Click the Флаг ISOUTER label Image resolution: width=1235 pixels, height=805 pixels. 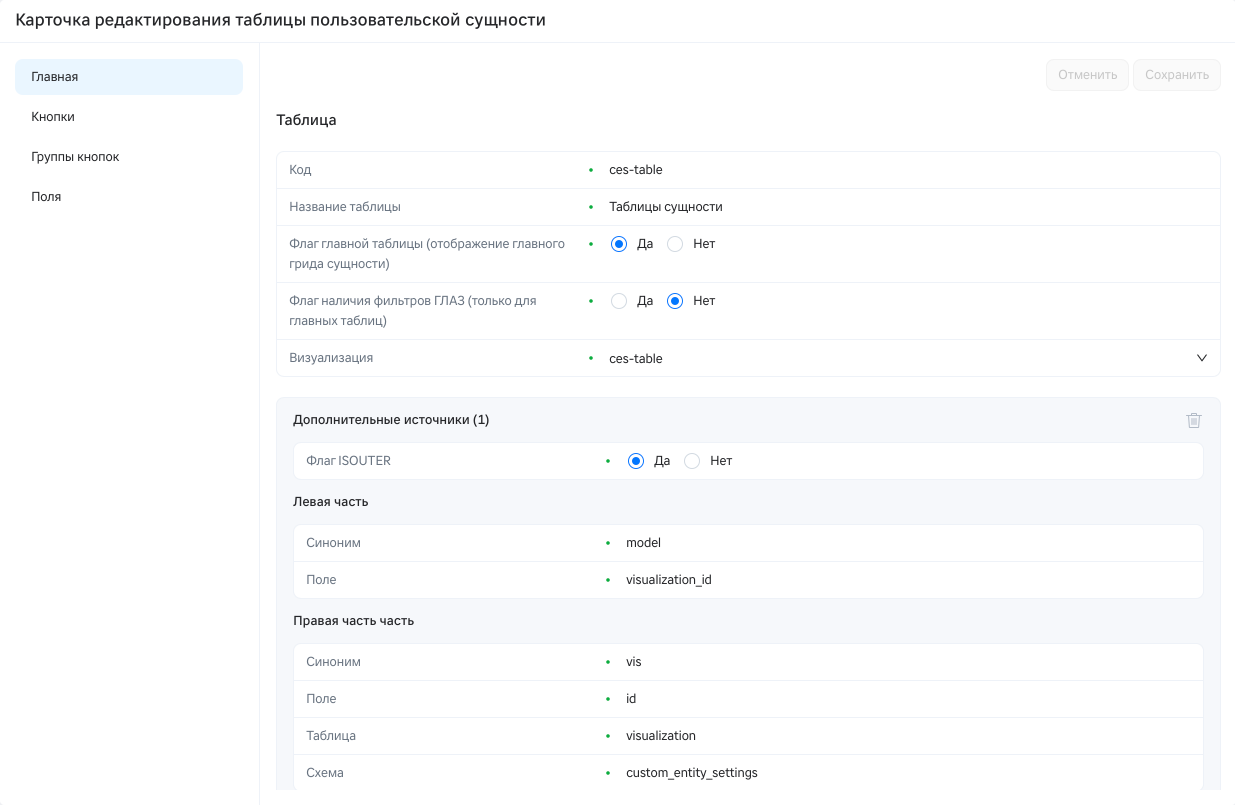[348, 461]
